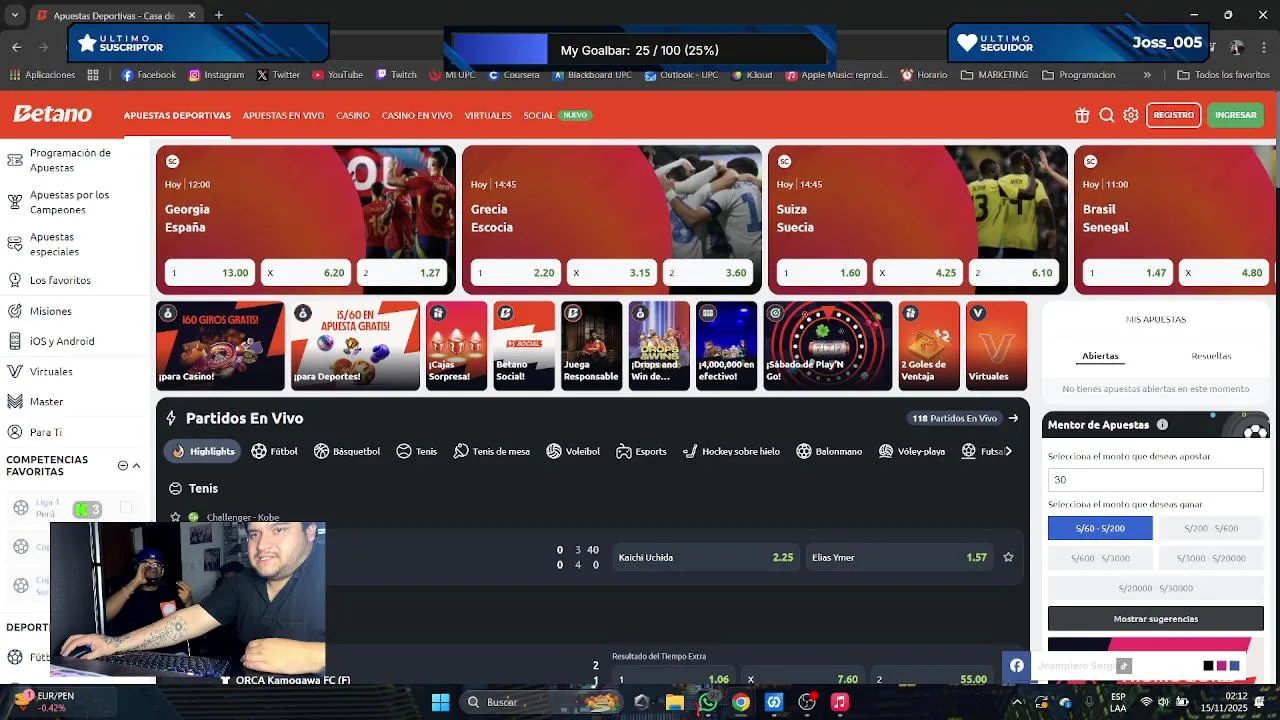This screenshot has height=720, width=1280.
Task: Open the gift promotions icon in header
Action: point(1082,115)
